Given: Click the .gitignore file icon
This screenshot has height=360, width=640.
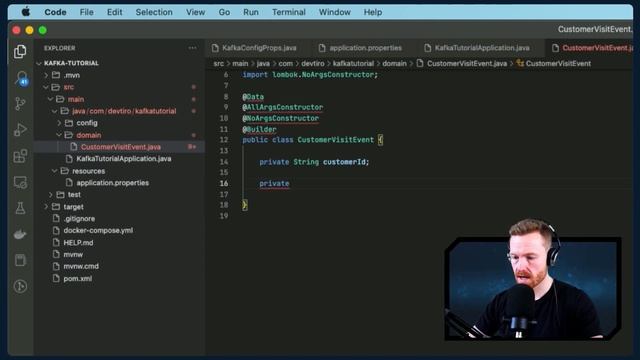Looking at the screenshot, I should coord(56,218).
